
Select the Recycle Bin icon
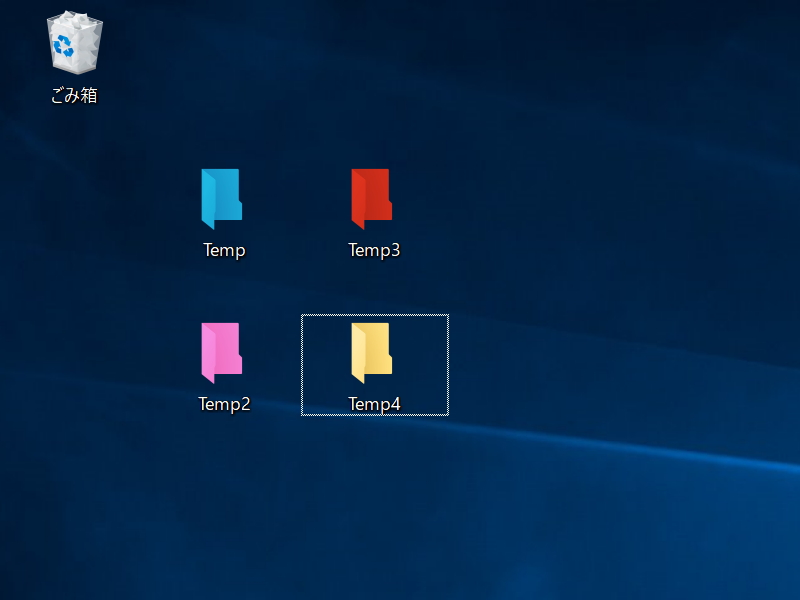pos(74,43)
